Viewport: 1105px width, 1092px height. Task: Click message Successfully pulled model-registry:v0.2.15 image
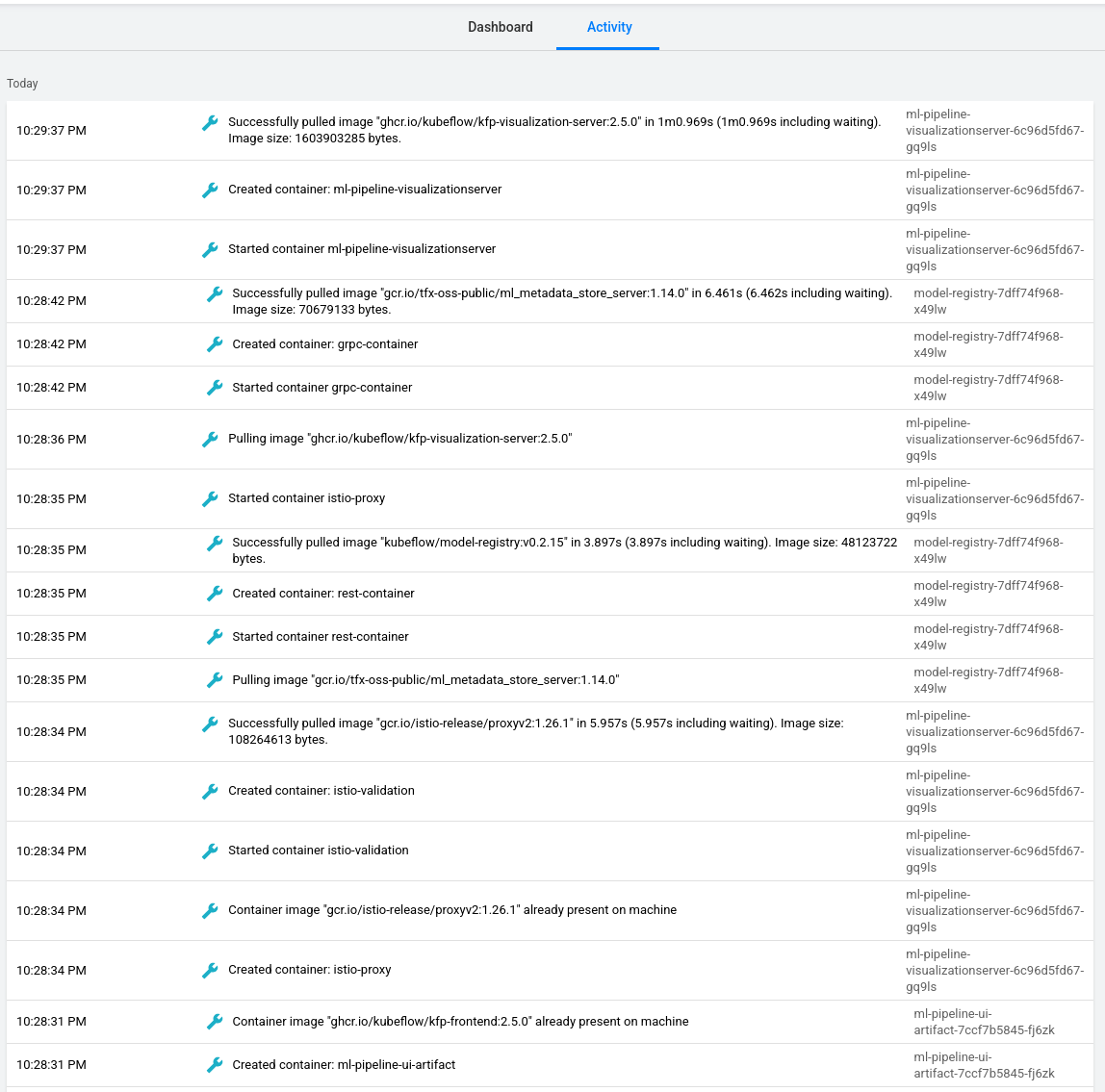click(x=564, y=550)
